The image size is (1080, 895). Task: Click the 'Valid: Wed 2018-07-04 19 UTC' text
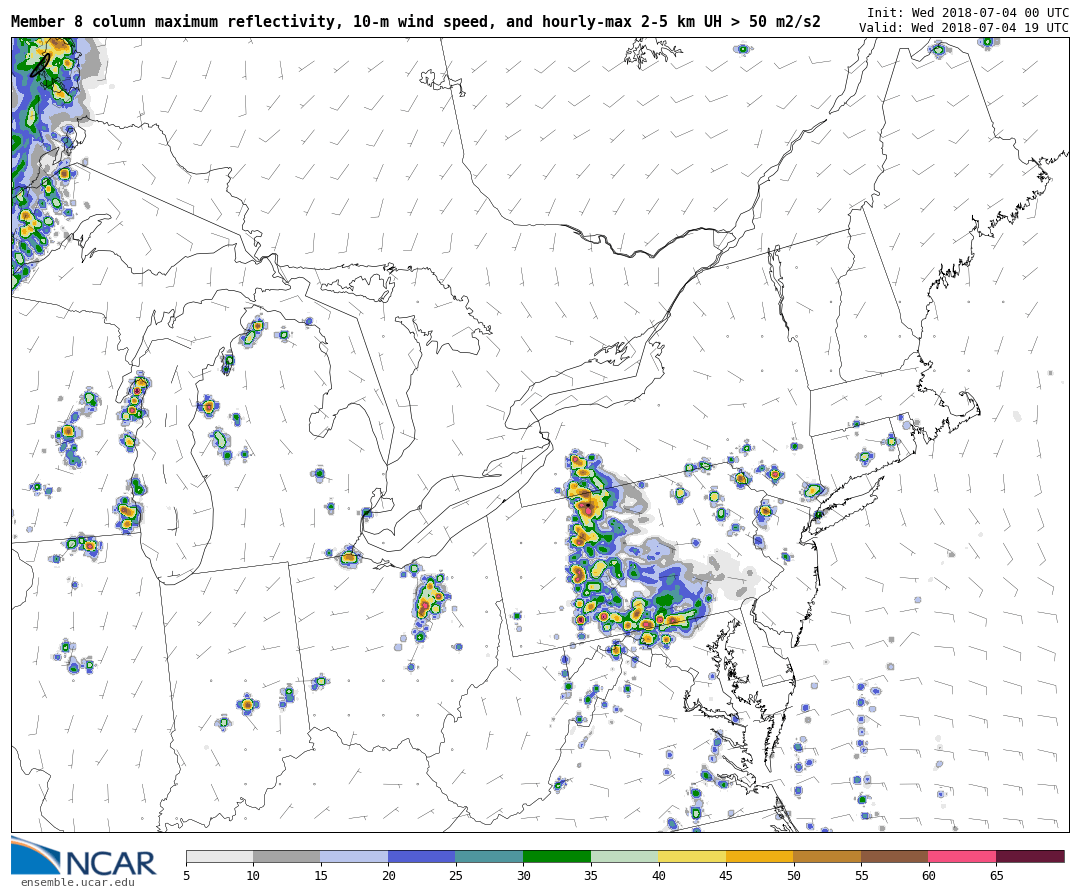pos(964,28)
